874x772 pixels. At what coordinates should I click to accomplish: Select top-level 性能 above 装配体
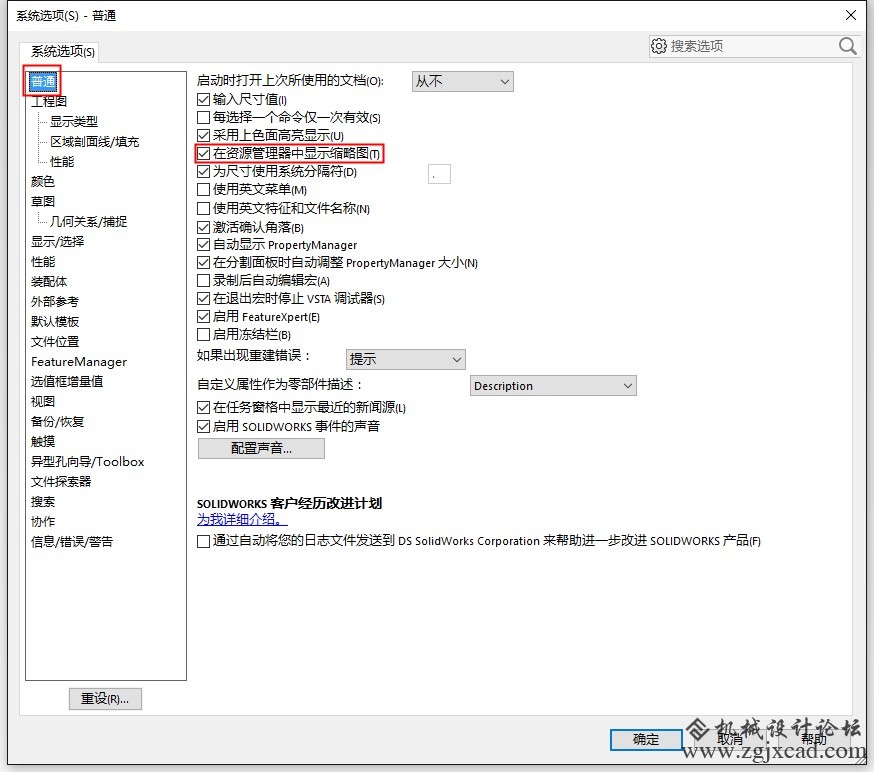click(x=43, y=262)
